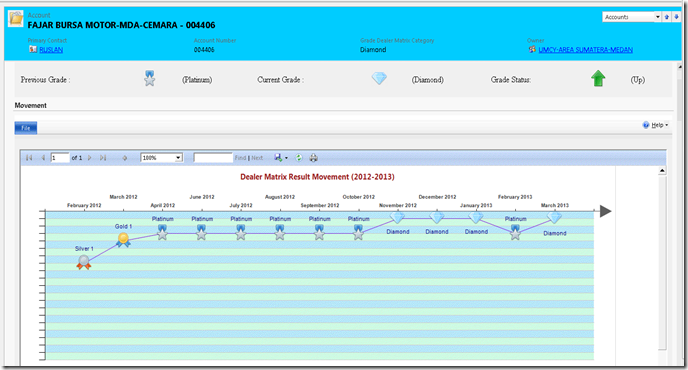Open the export format dropdown arrow
The image size is (688, 370).
tap(287, 158)
